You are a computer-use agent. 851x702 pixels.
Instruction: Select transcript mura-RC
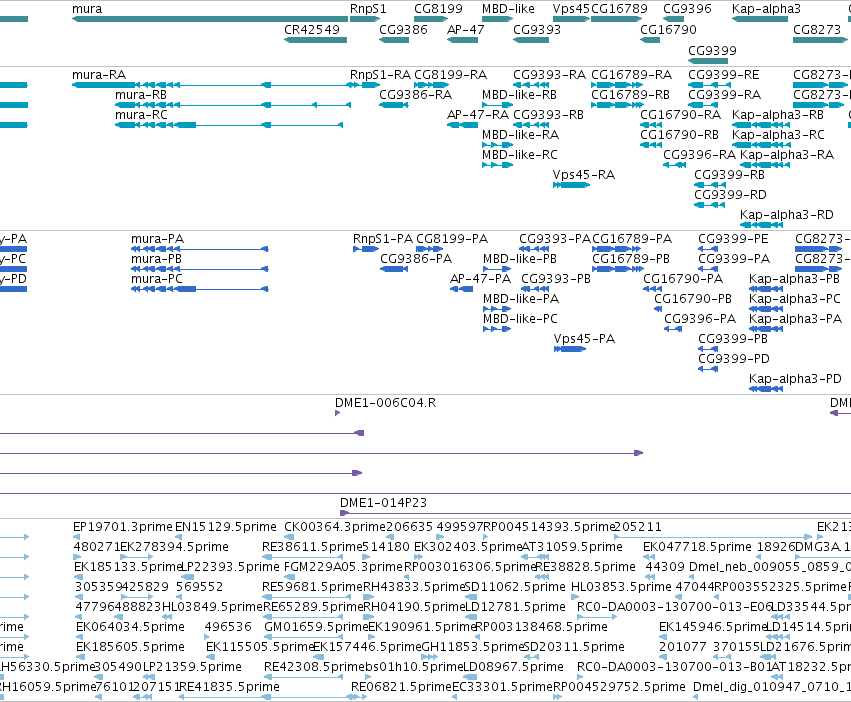pyautogui.click(x=229, y=125)
